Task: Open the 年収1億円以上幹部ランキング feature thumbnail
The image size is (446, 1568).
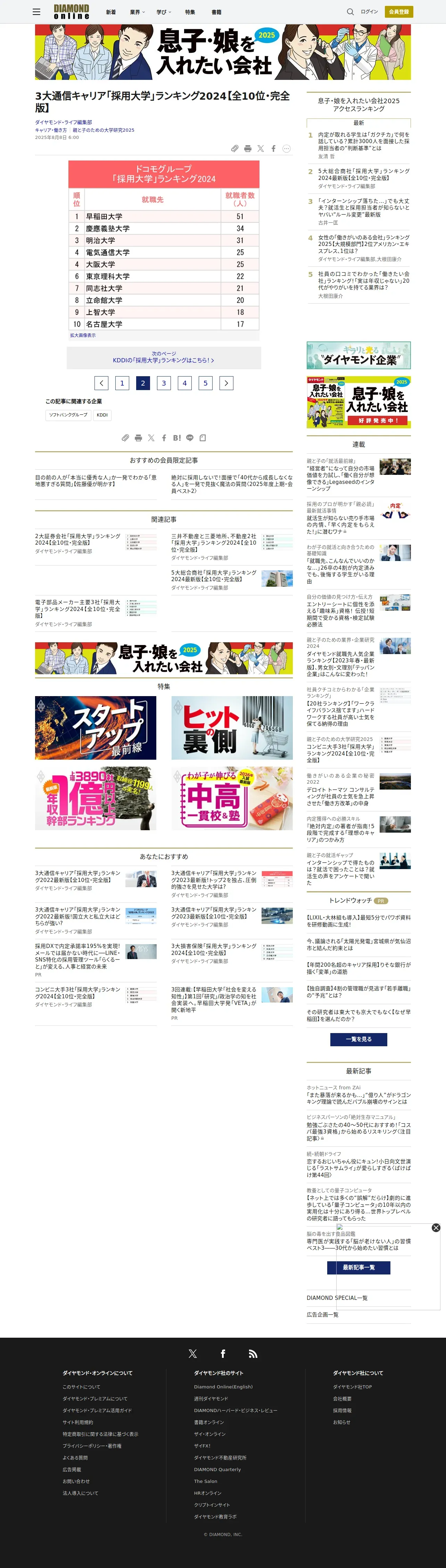Action: [96, 799]
